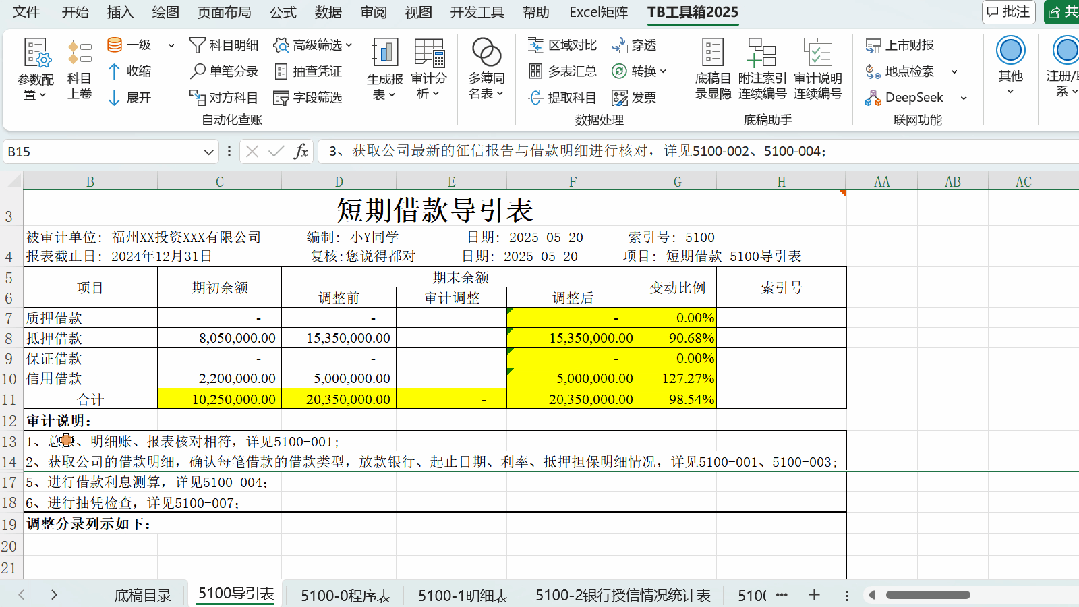Confirm formula entry with checkmark button

pos(276,151)
